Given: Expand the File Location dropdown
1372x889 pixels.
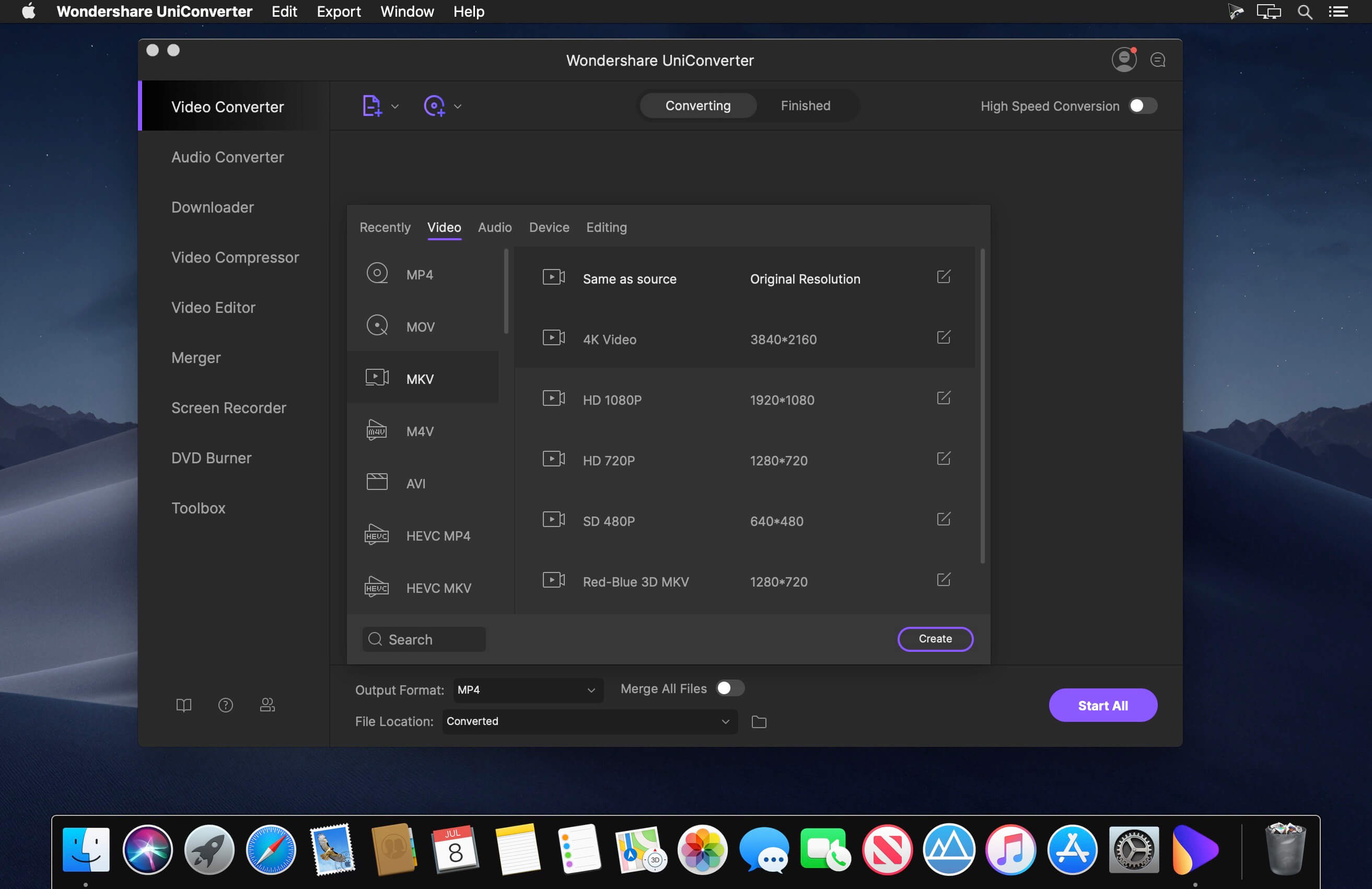Looking at the screenshot, I should [725, 721].
